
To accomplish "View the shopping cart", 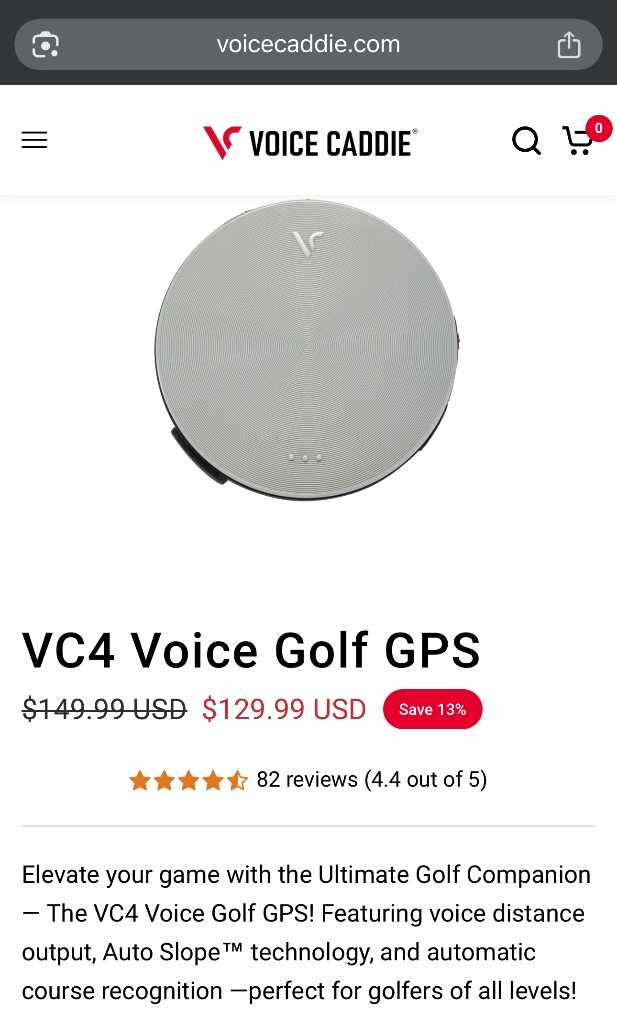I will (x=578, y=141).
